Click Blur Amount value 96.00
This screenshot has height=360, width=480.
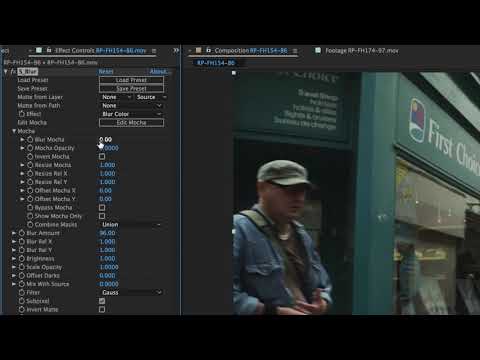(107, 233)
